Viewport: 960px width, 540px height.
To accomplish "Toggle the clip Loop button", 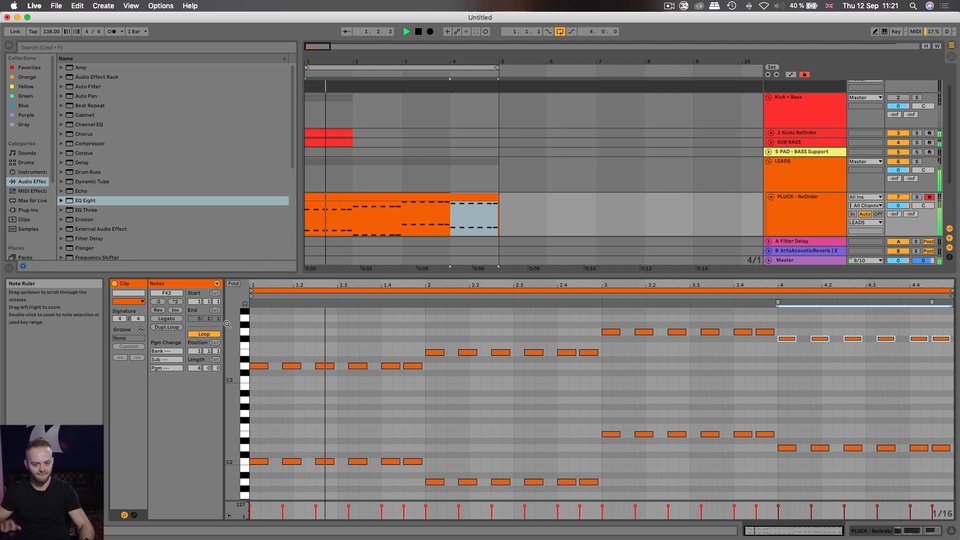I will point(204,334).
